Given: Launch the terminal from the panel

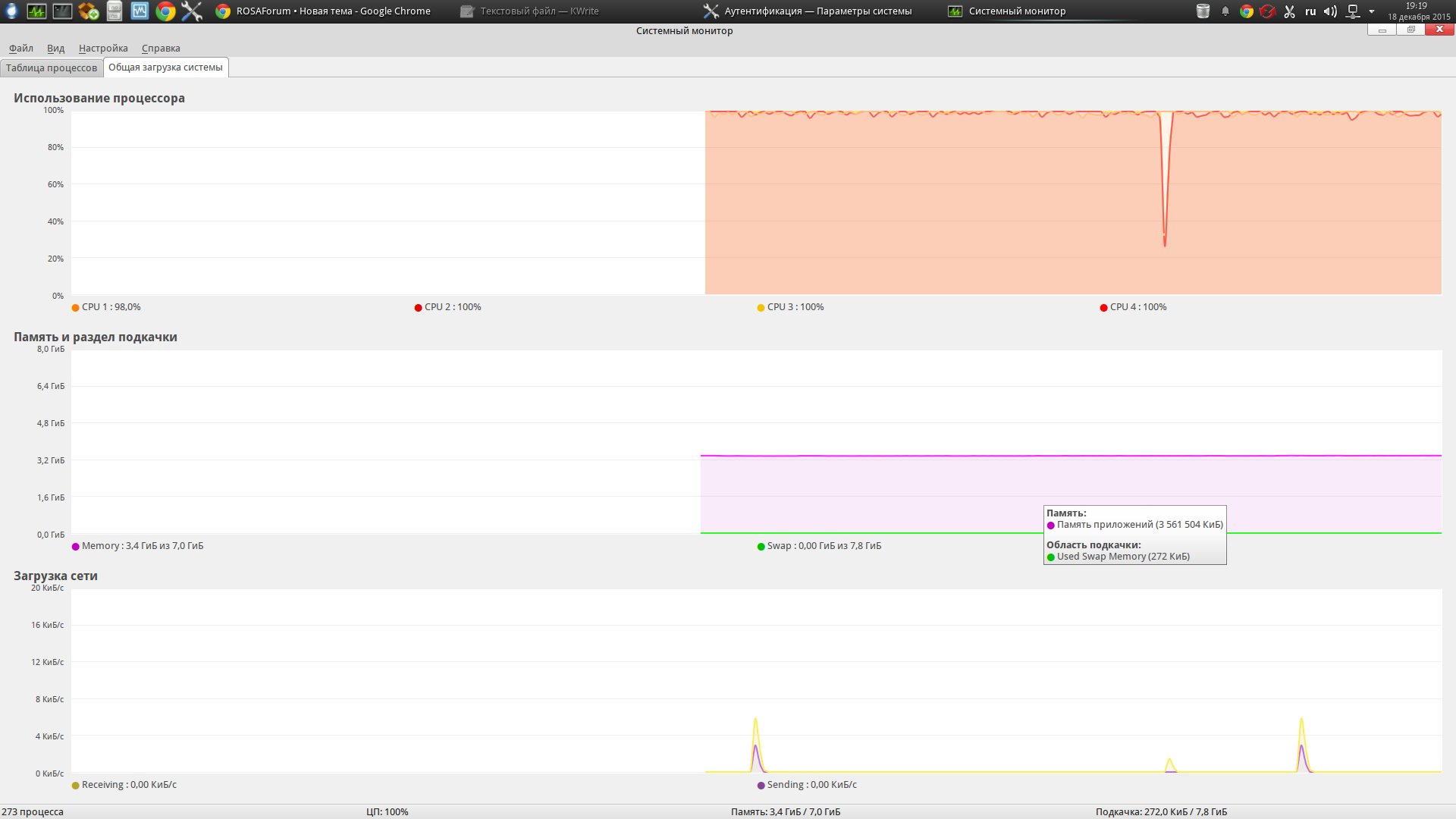Looking at the screenshot, I should [62, 11].
